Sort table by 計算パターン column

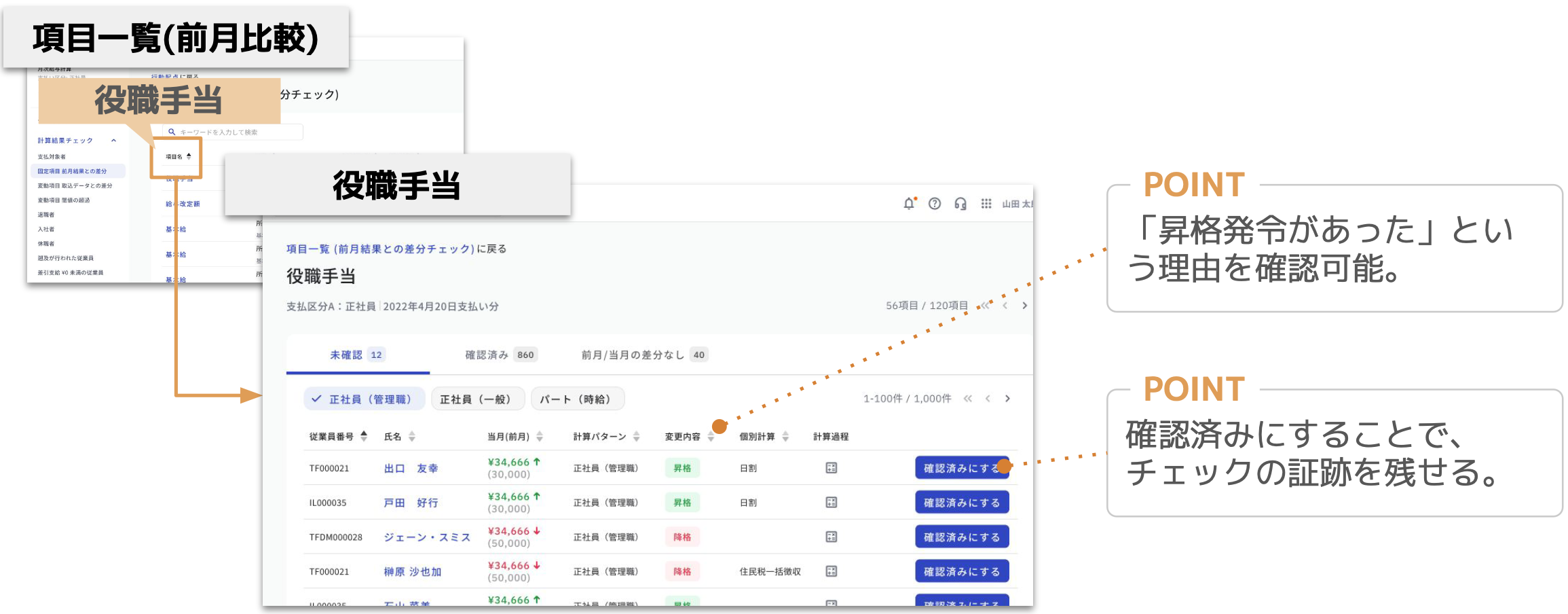pos(636,436)
